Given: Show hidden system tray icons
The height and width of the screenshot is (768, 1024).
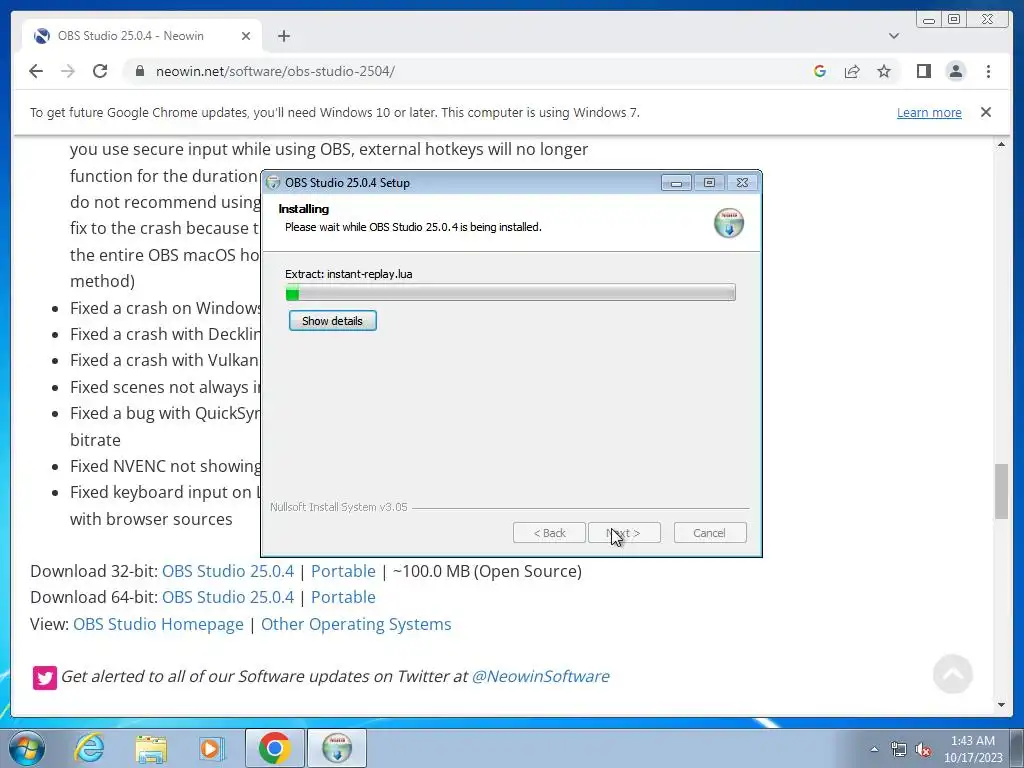Looking at the screenshot, I should [874, 749].
